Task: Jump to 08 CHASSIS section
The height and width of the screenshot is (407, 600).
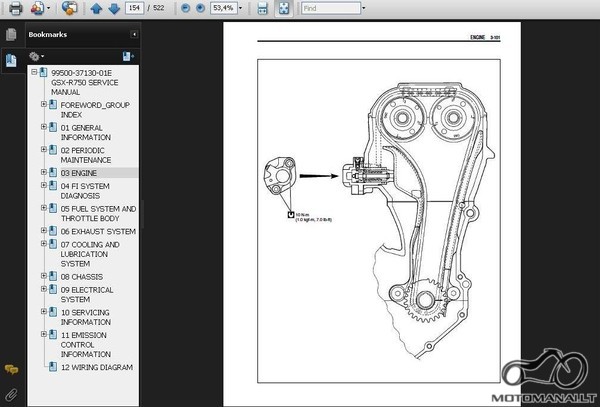Action: [82, 277]
